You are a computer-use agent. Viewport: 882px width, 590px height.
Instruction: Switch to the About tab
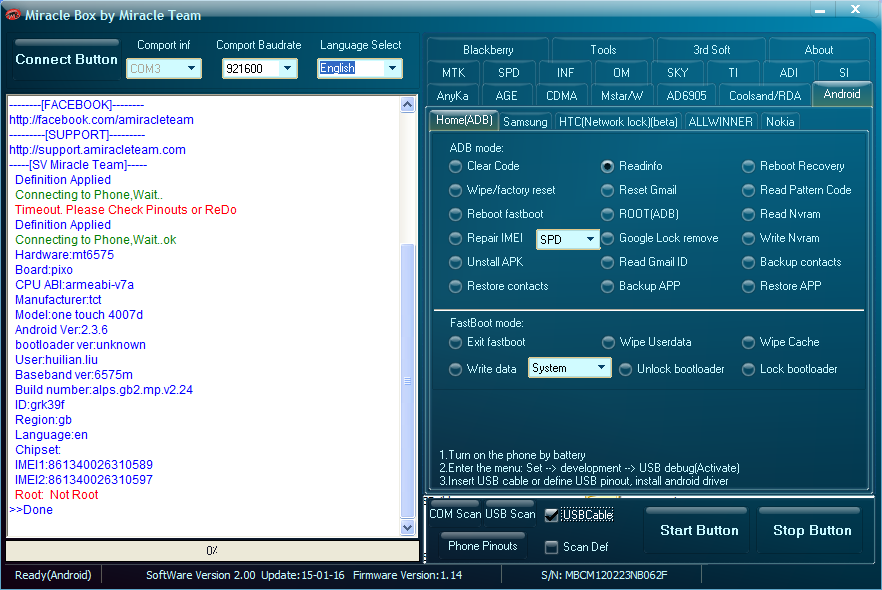click(x=818, y=49)
